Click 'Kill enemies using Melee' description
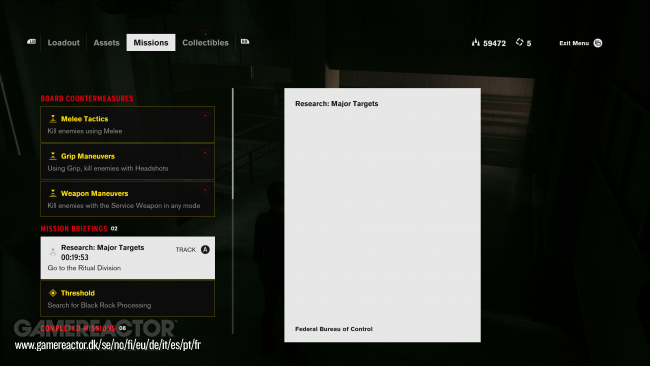 (85, 131)
